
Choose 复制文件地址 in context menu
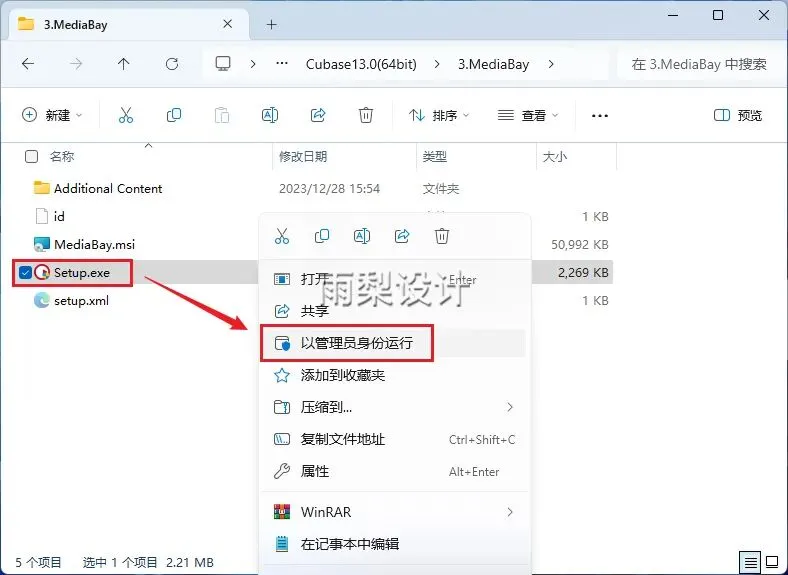395,439
